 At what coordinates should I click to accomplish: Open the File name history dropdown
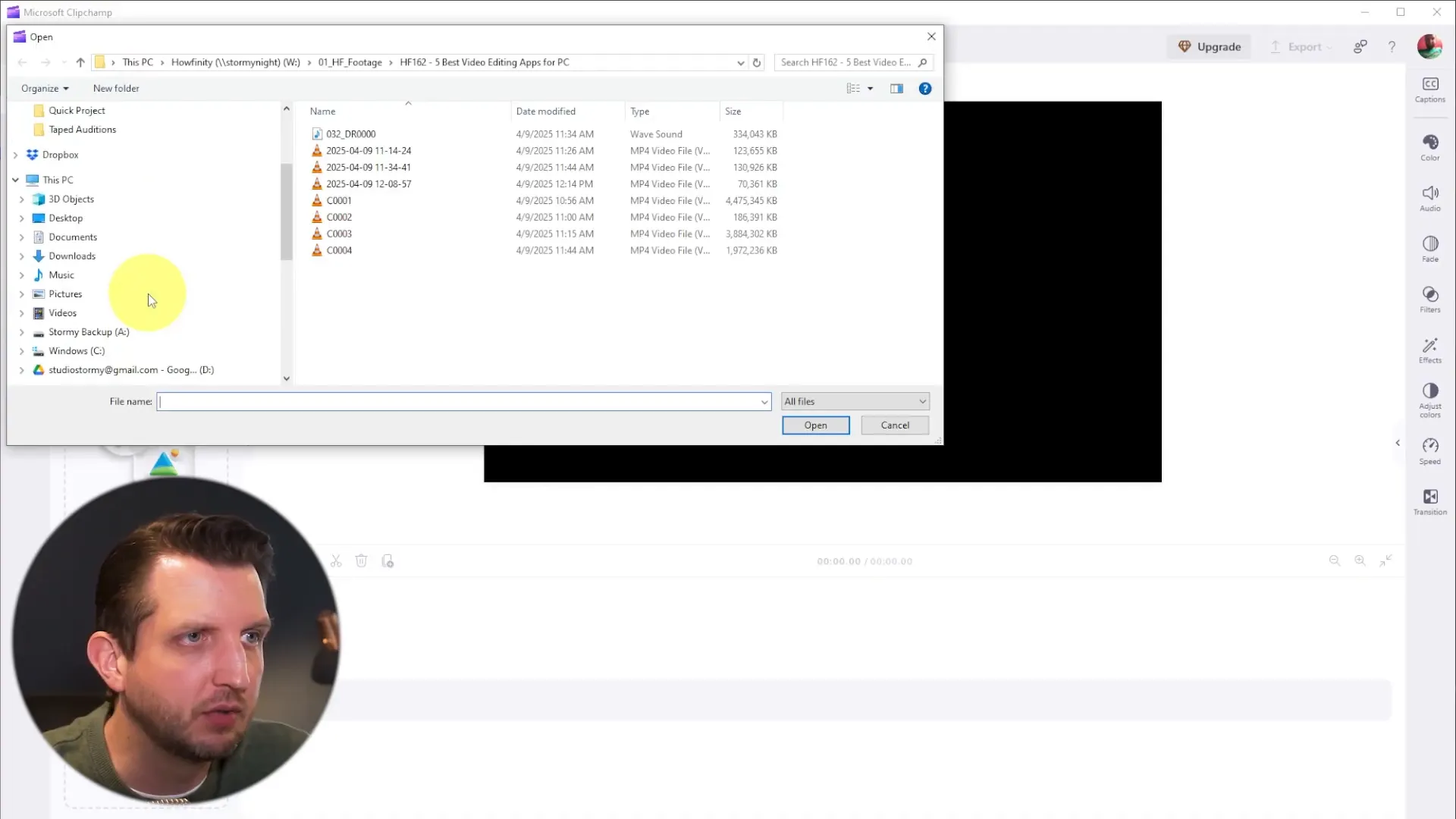(x=764, y=402)
